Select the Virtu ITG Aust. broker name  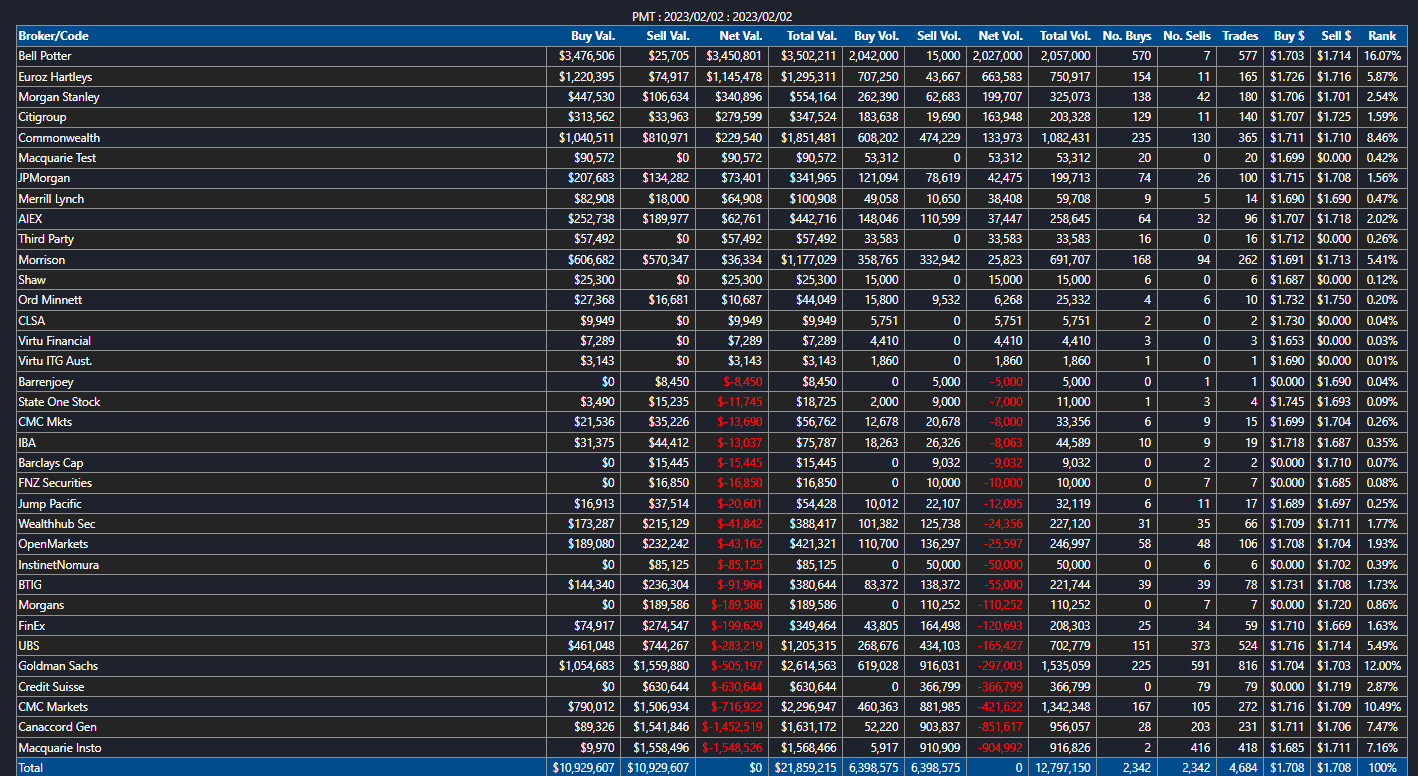click(56, 361)
